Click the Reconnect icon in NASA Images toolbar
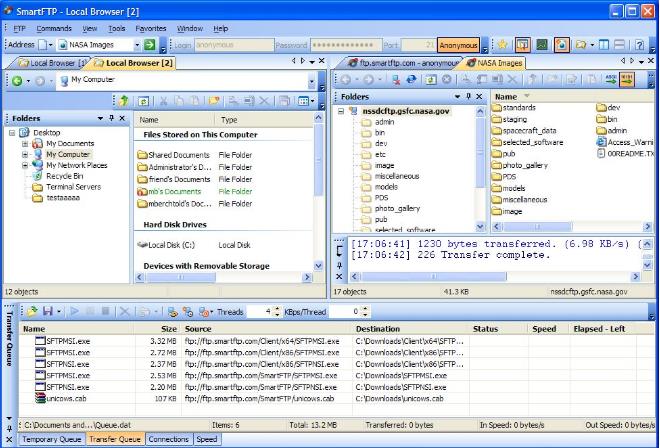Viewport: 660px width, 448px height. [x=411, y=80]
